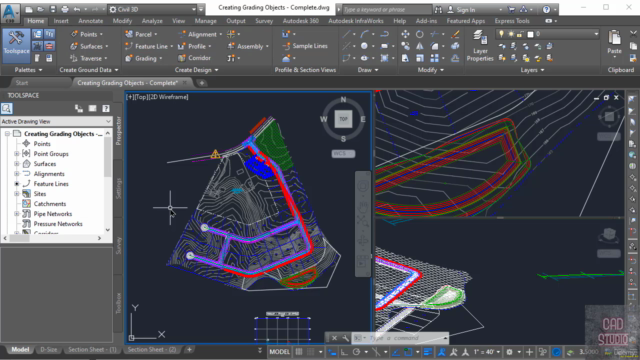This screenshot has height=360, width=640.
Task: Open the annotation scale 1" = 40' dropdown
Action: tap(486, 352)
